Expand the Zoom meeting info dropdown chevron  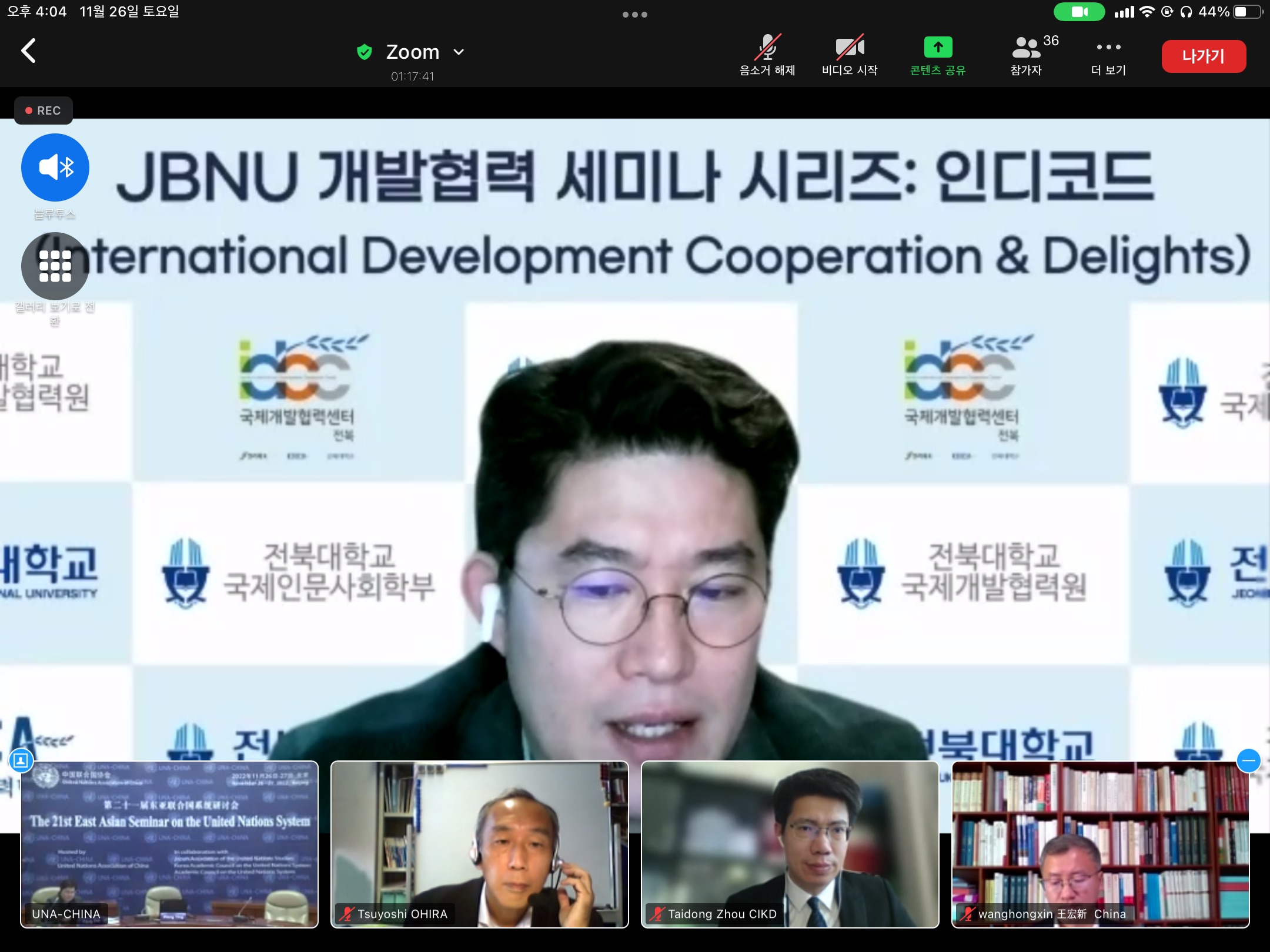459,52
